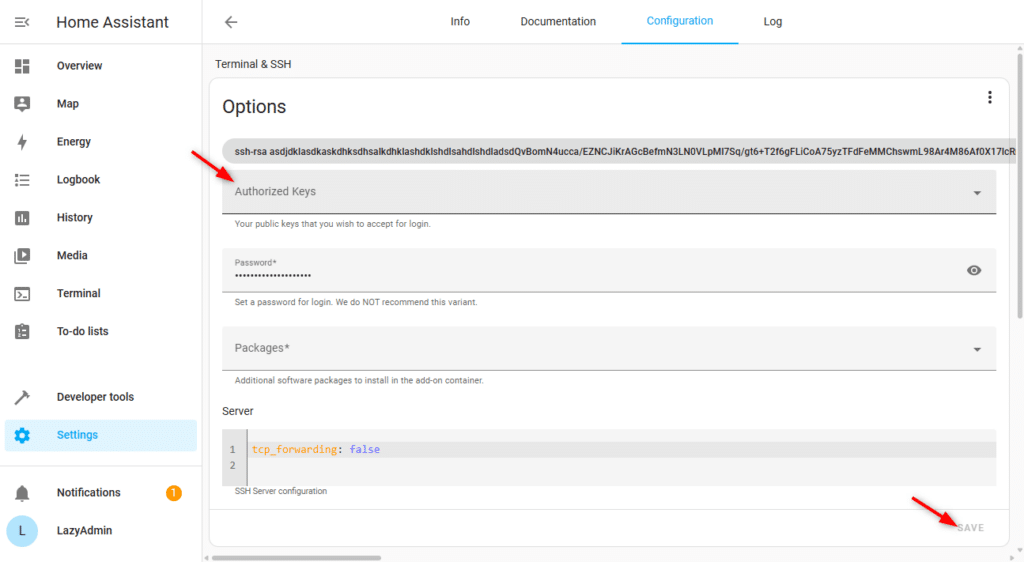Expand the Authorized Keys dropdown

point(976,193)
